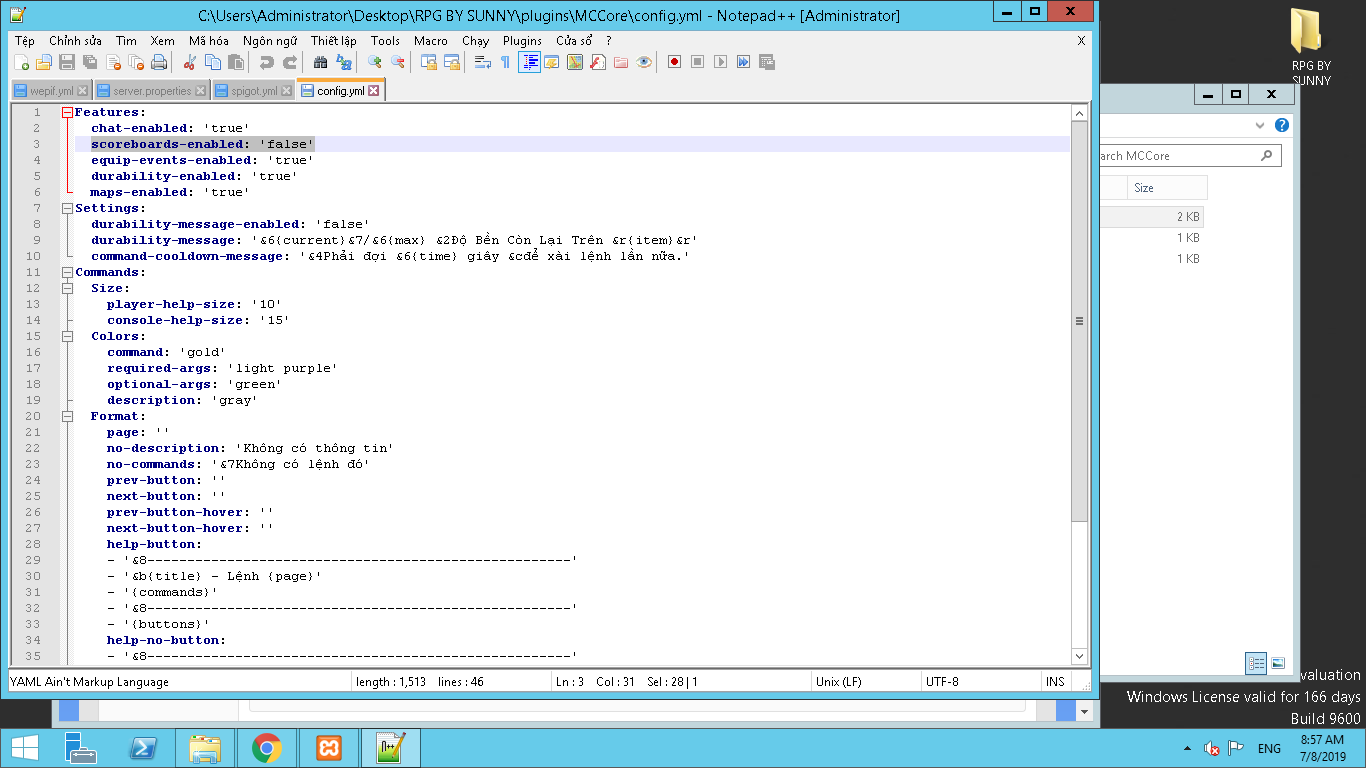1366x768 pixels.
Task: Toggle show all characters pilcrow icon
Action: coord(505,62)
